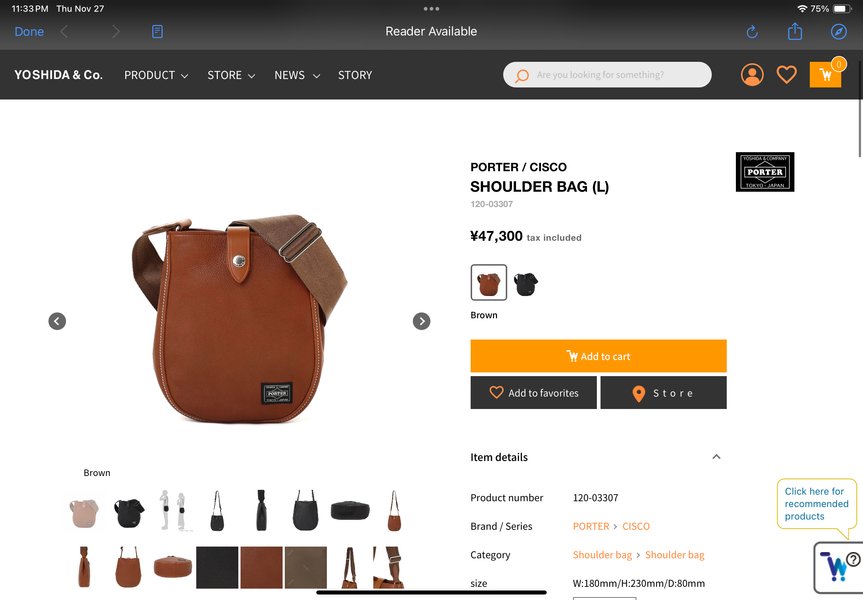
Task: Open the NEWS menu
Action: click(297, 75)
